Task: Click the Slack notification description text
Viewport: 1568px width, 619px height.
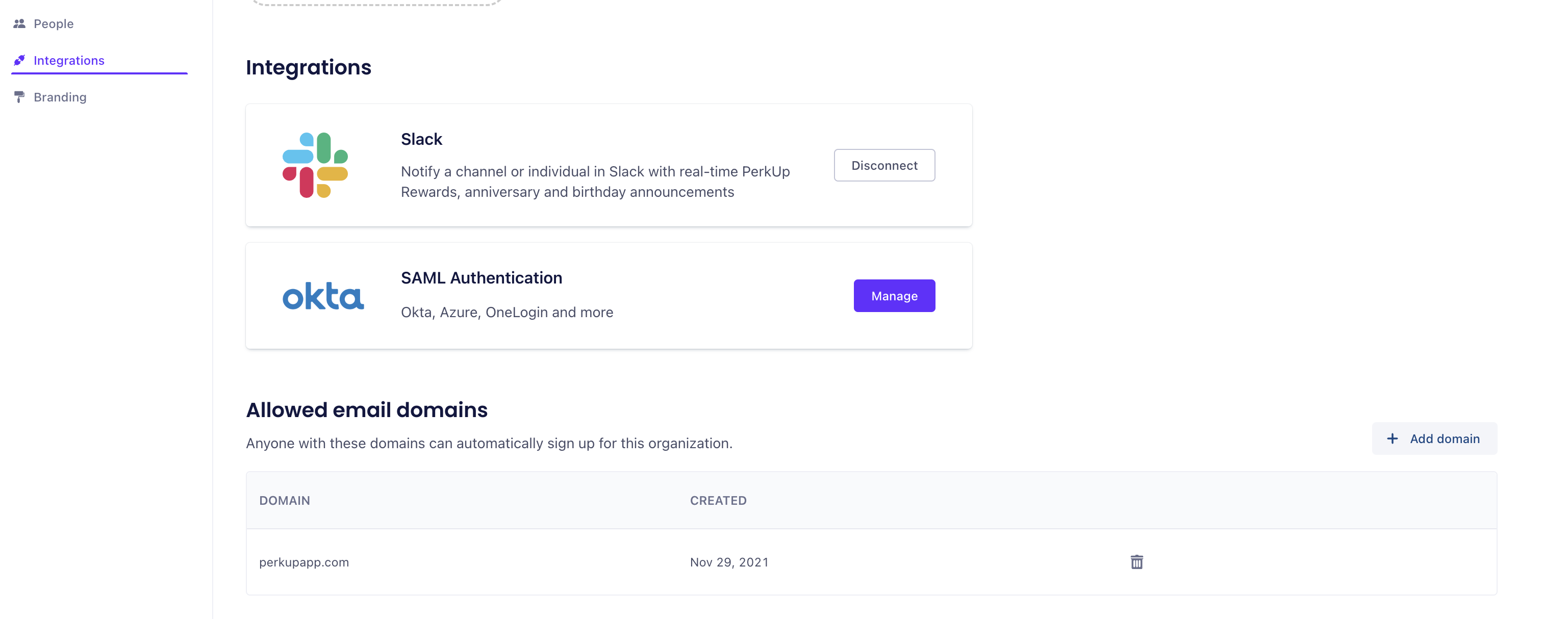Action: [595, 182]
